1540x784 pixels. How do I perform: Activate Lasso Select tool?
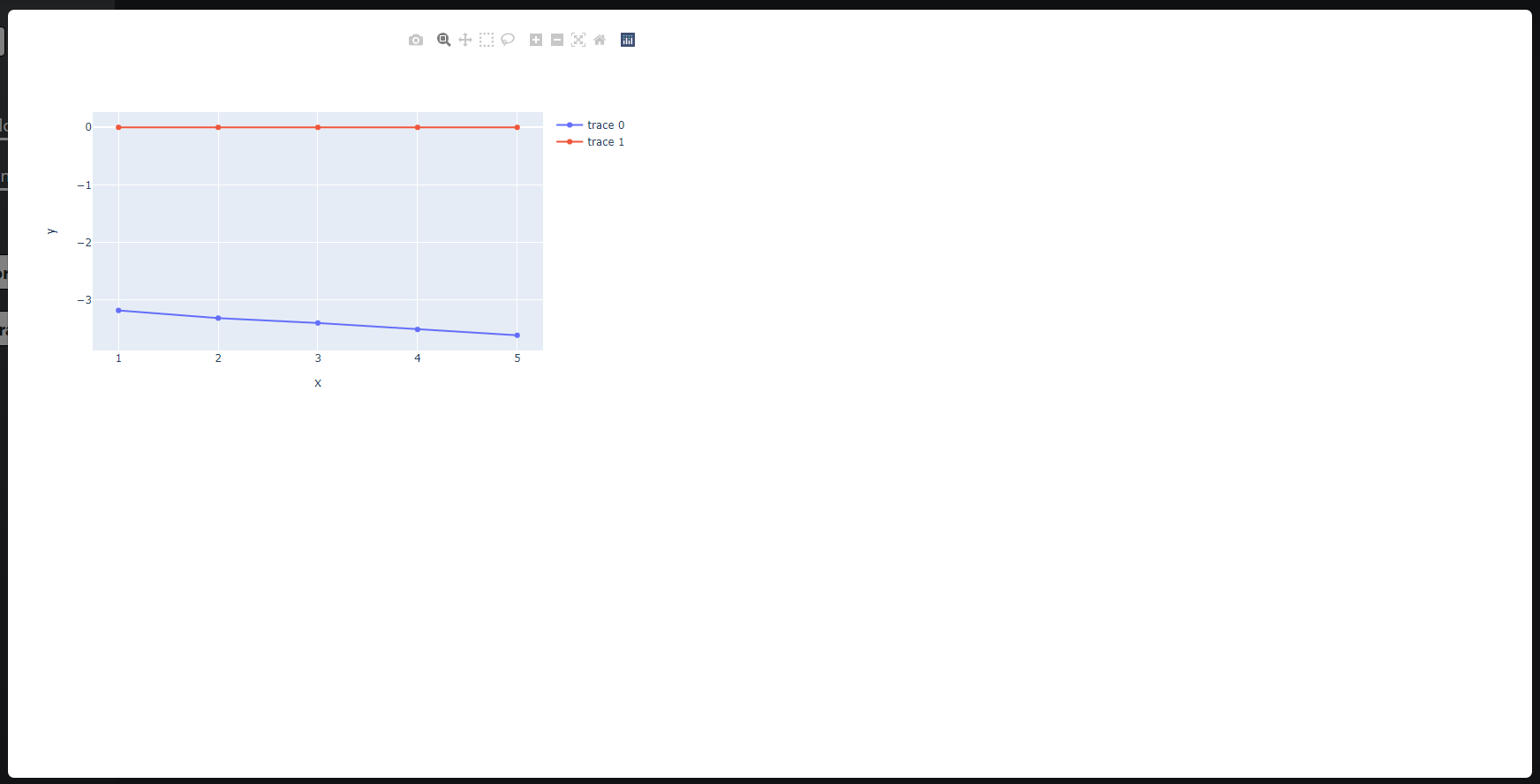pyautogui.click(x=508, y=40)
